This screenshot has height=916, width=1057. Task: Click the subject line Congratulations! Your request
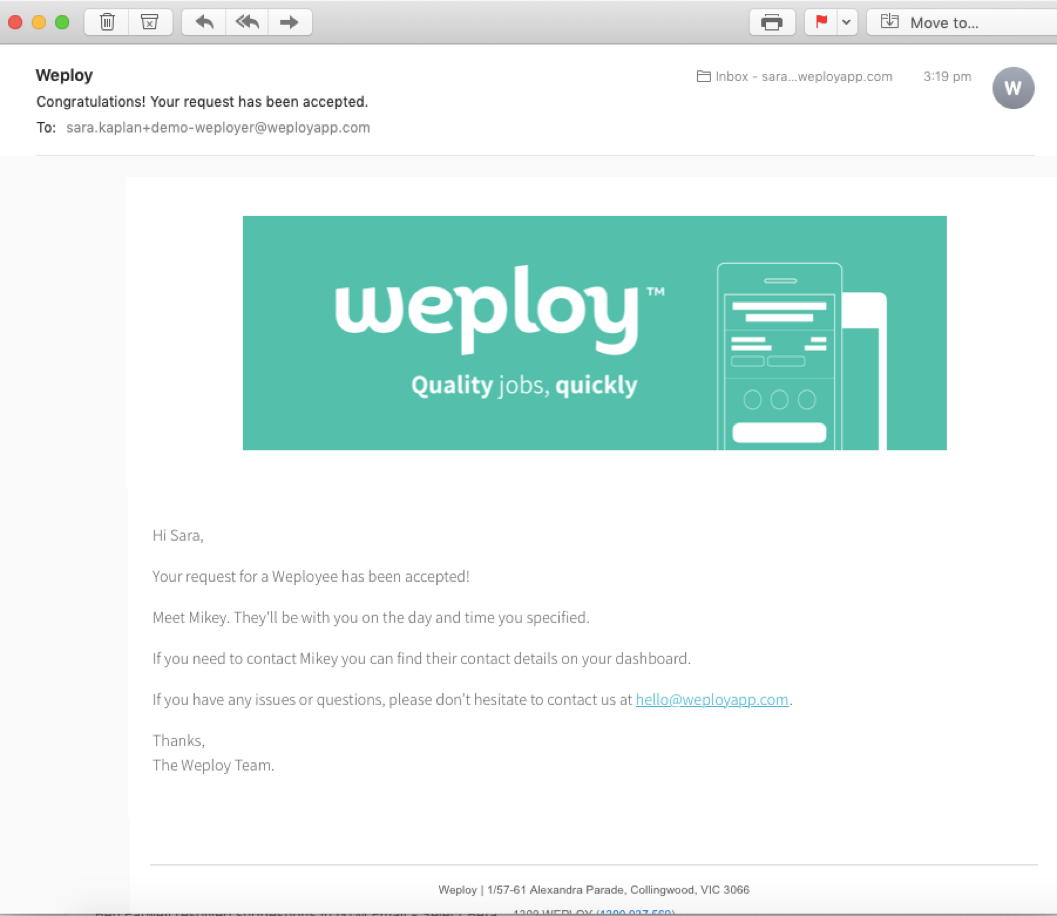point(202,102)
